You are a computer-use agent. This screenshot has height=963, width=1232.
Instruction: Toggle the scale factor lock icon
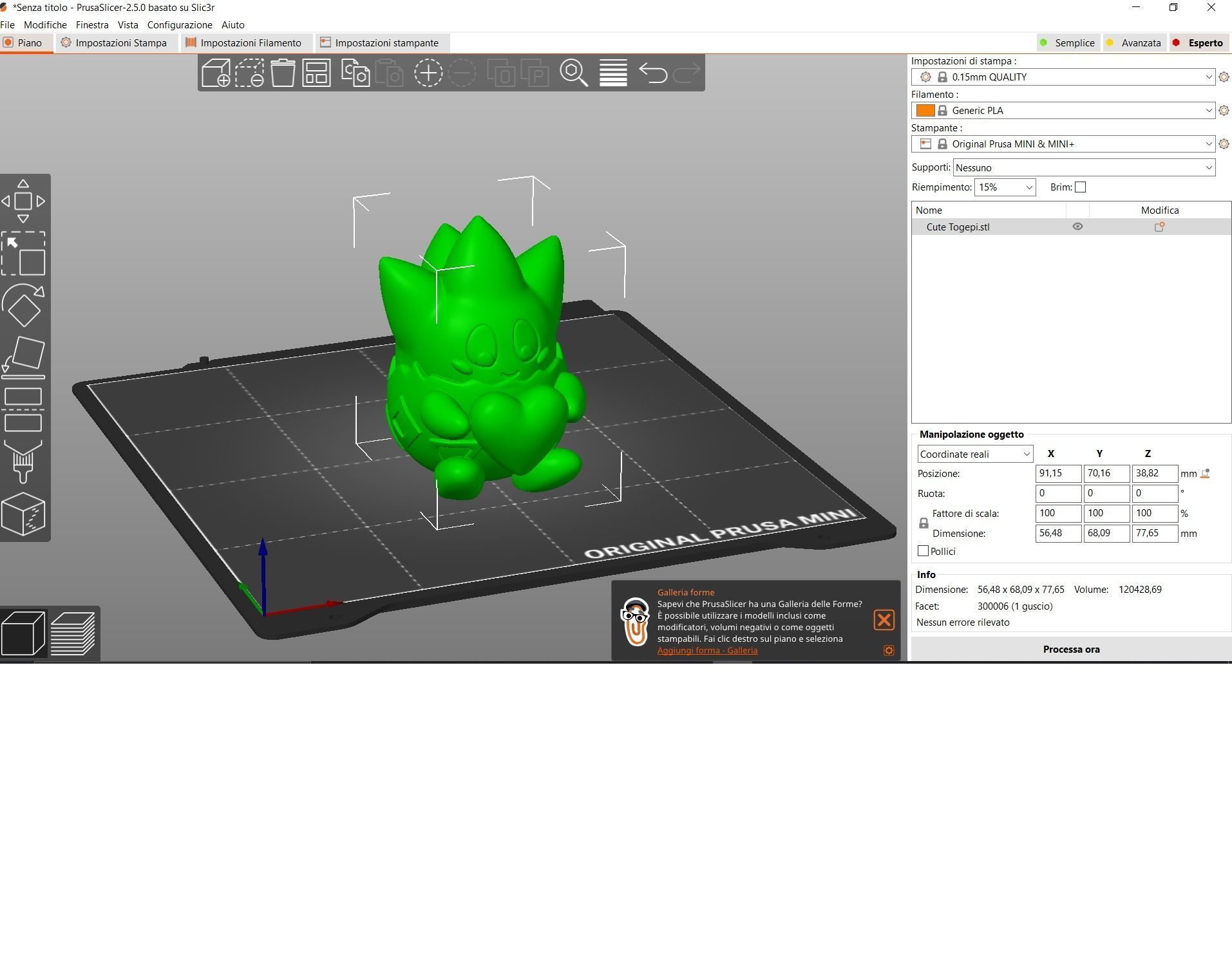[924, 523]
